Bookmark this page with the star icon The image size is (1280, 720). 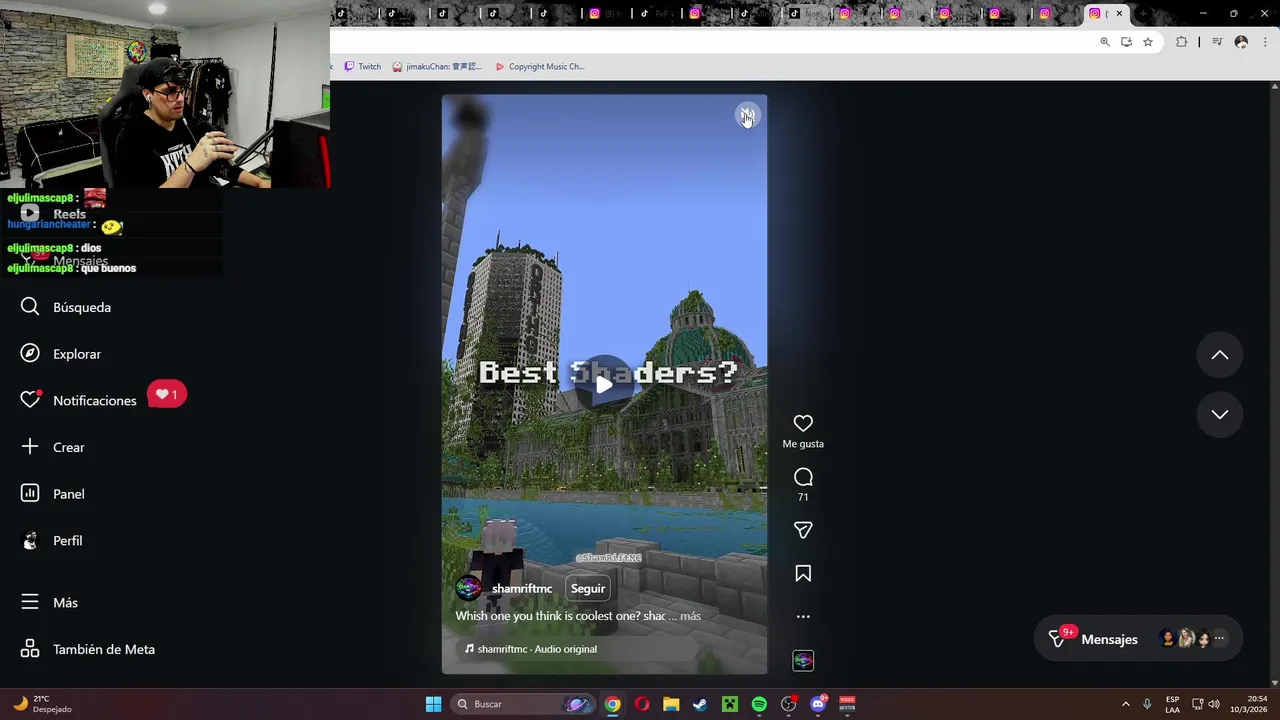point(1148,42)
